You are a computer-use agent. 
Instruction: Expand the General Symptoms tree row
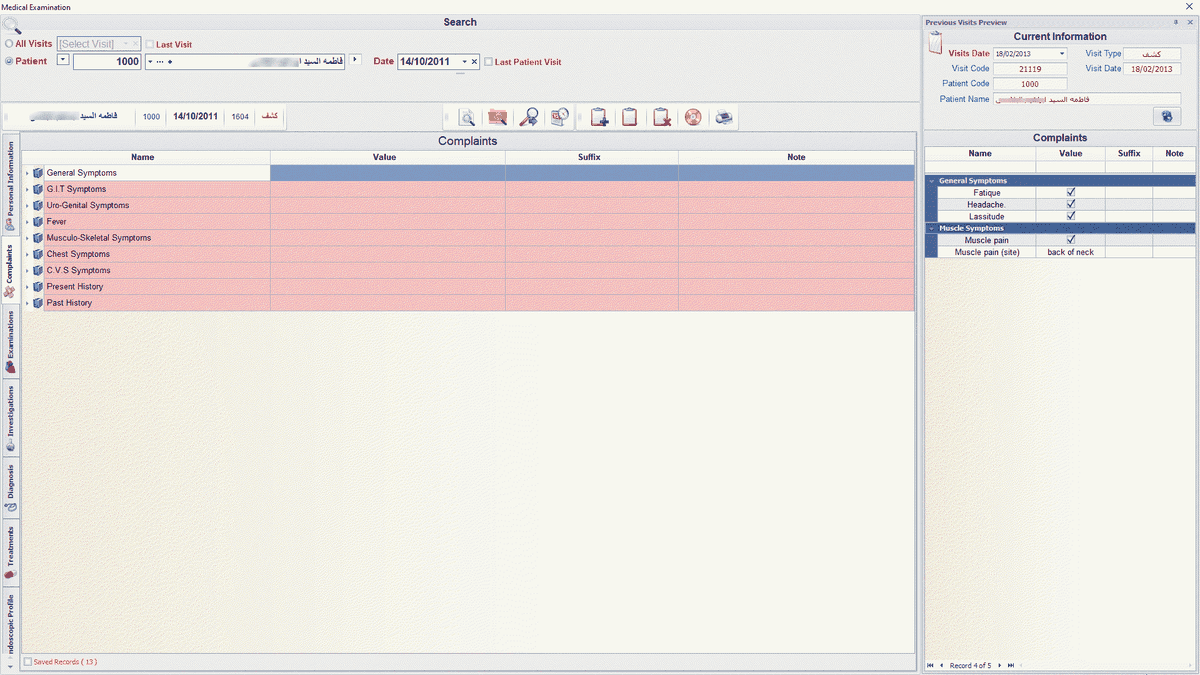pyautogui.click(x=27, y=173)
